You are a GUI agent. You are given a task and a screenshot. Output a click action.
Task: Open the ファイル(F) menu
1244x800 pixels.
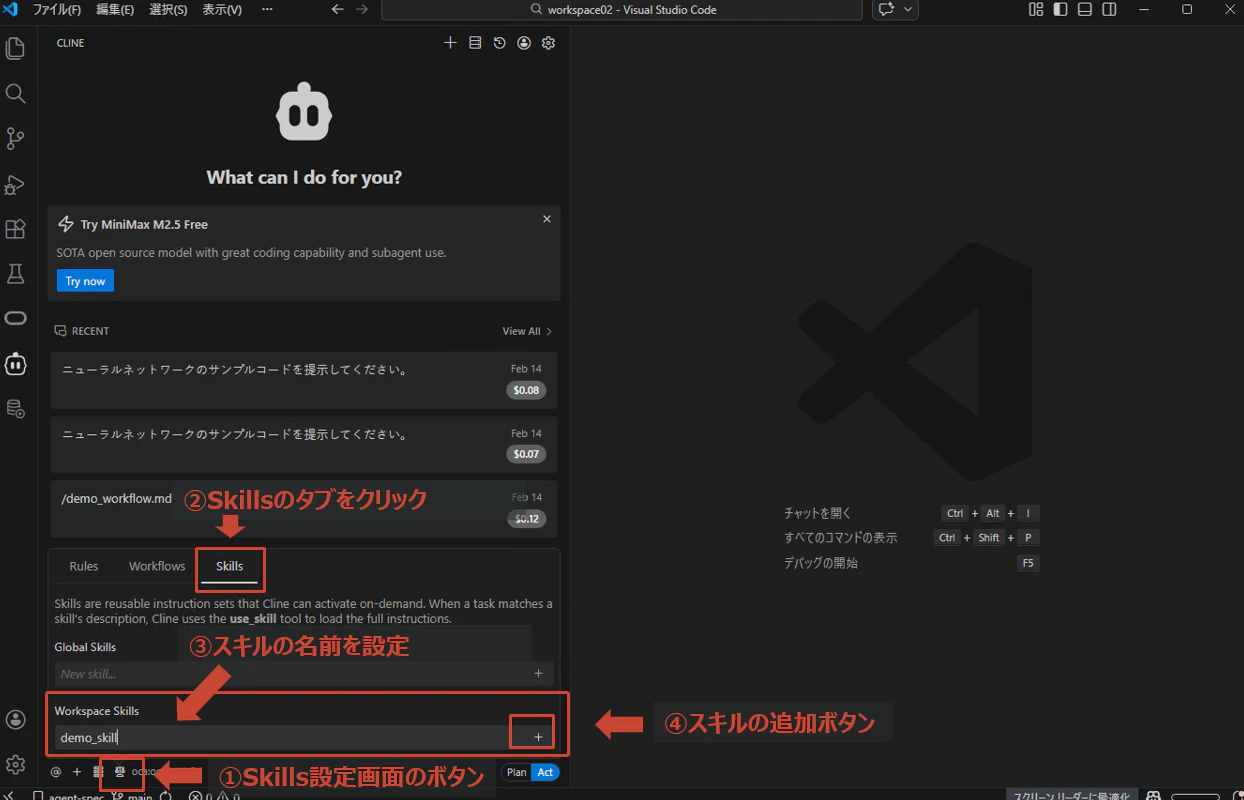point(57,9)
